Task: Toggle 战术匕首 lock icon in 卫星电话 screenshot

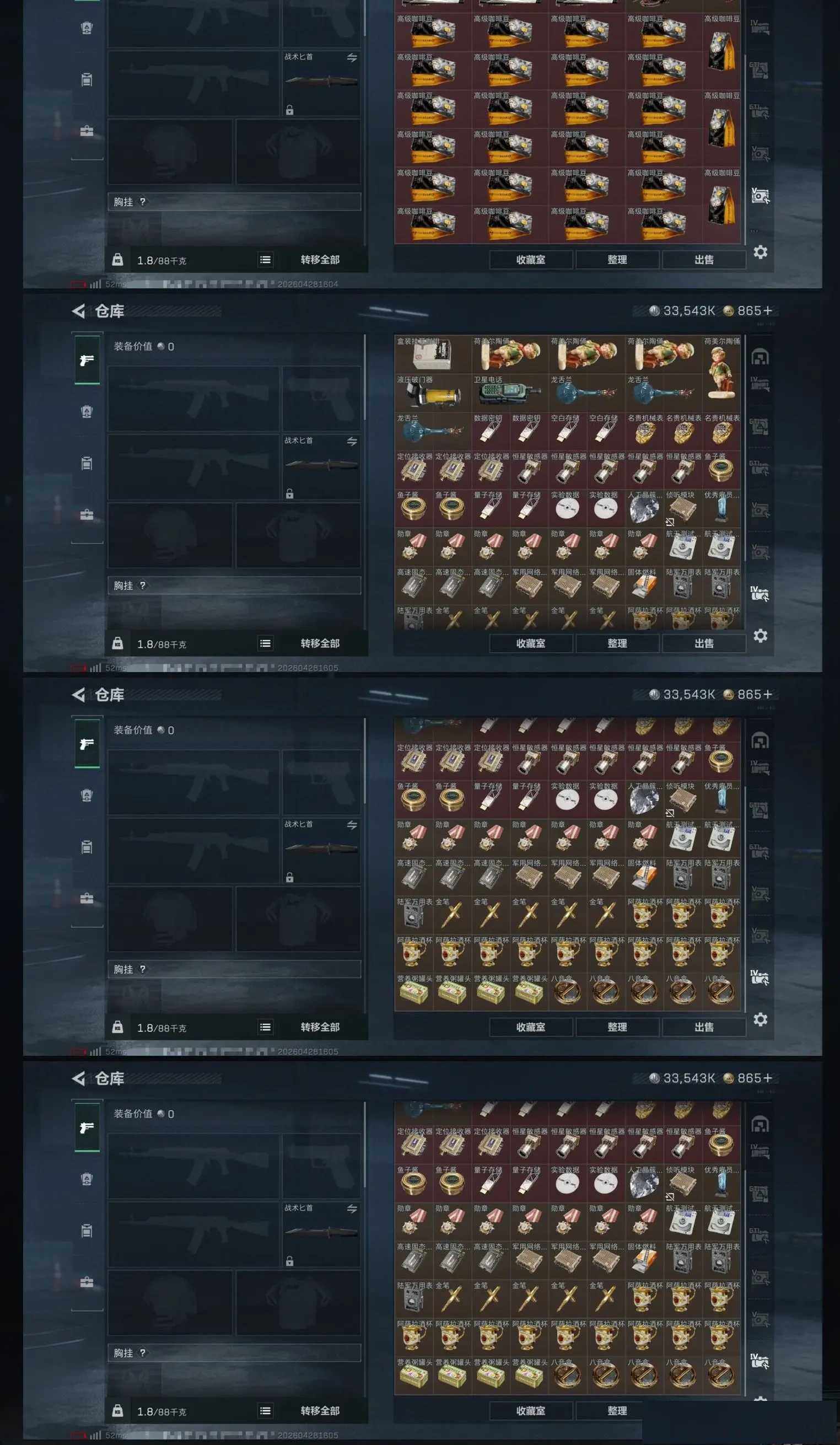Action: click(x=289, y=494)
